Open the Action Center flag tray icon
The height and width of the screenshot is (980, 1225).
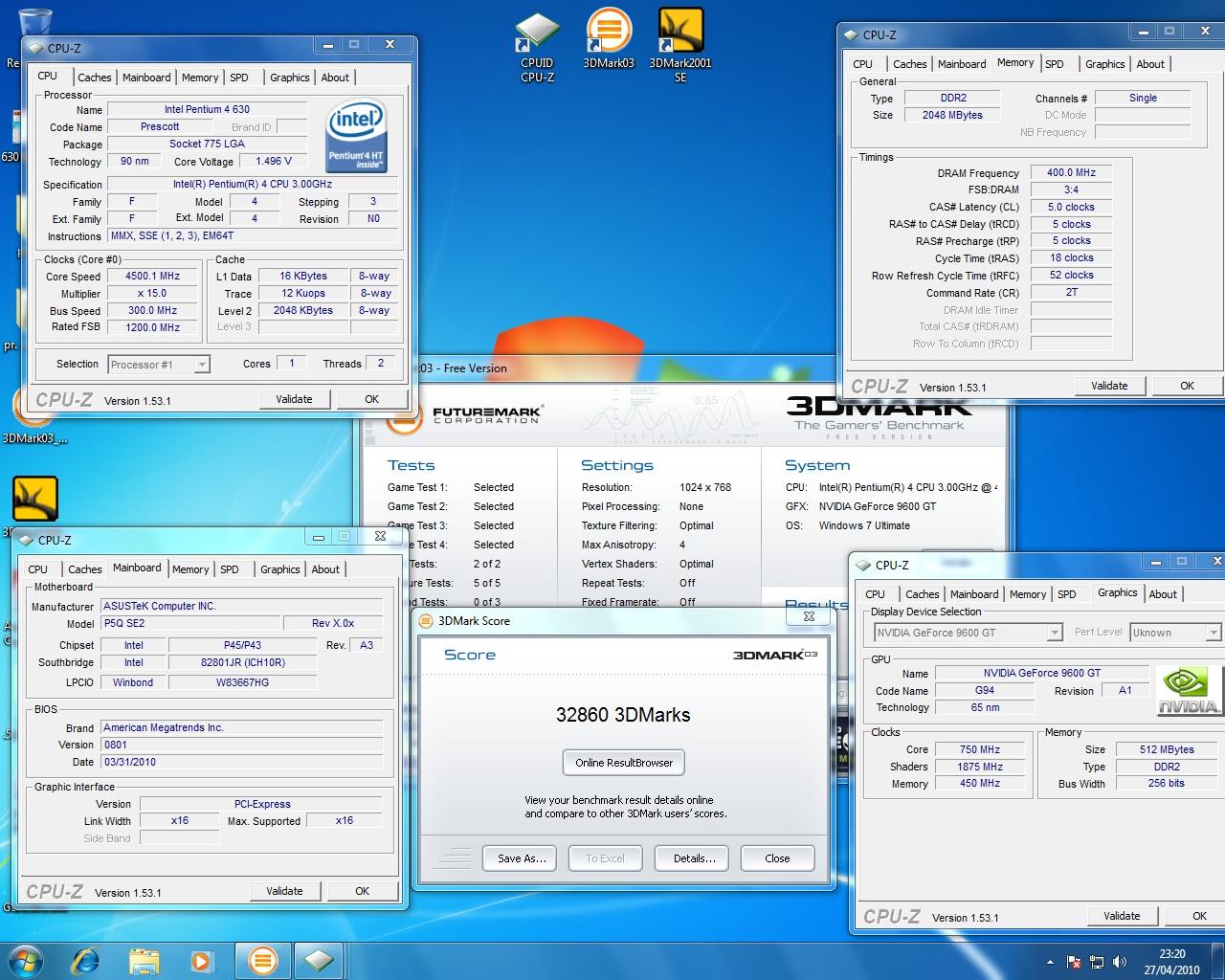point(1074,962)
